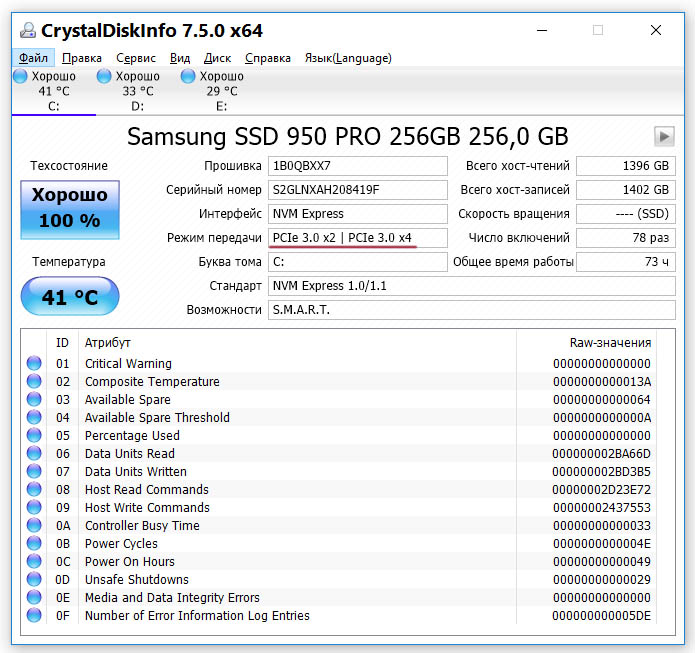Image resolution: width=695 pixels, height=653 pixels.
Task: Select the Composite Temperature attribute name
Action: [x=152, y=382]
